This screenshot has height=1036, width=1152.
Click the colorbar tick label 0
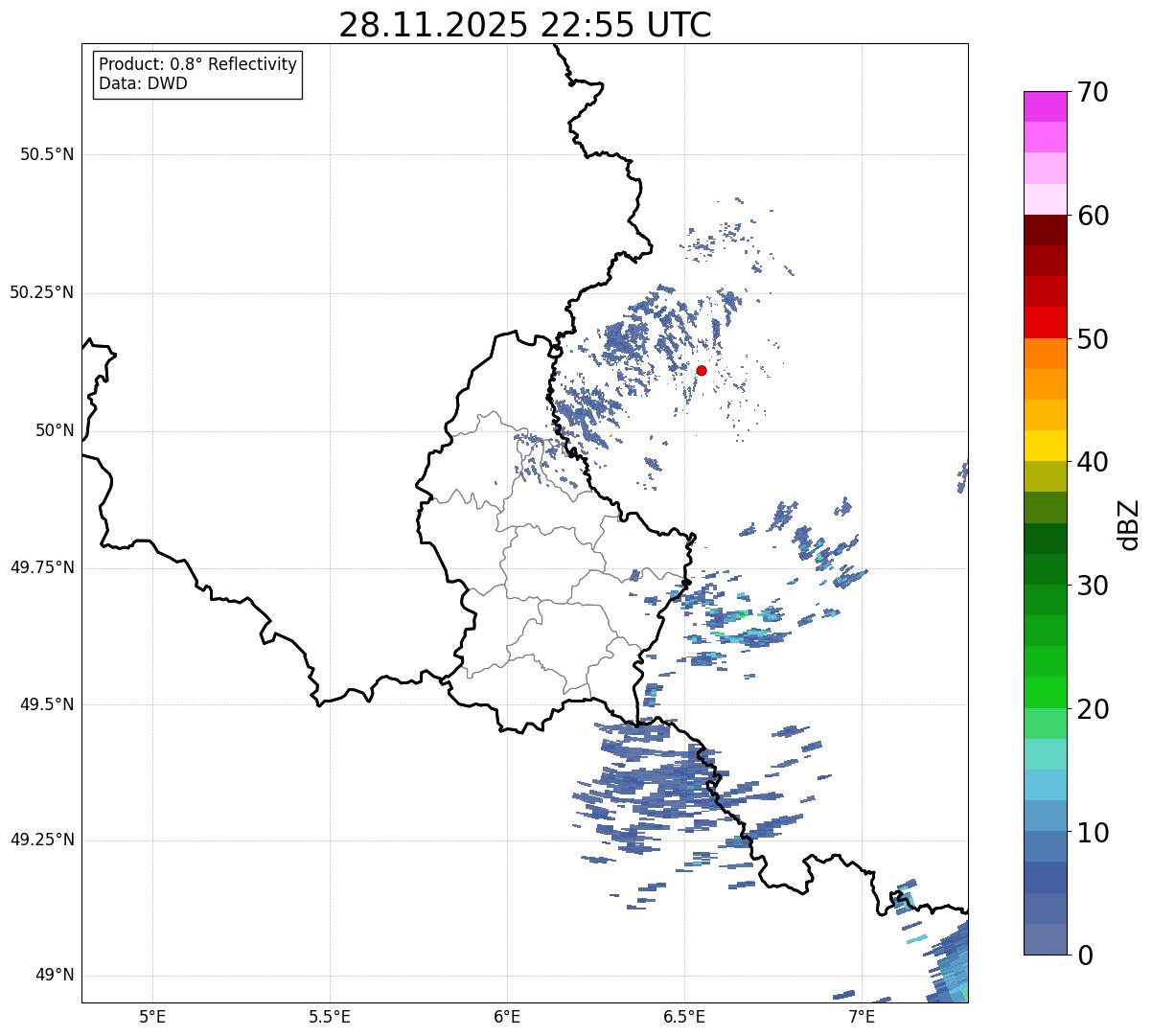point(1085,955)
